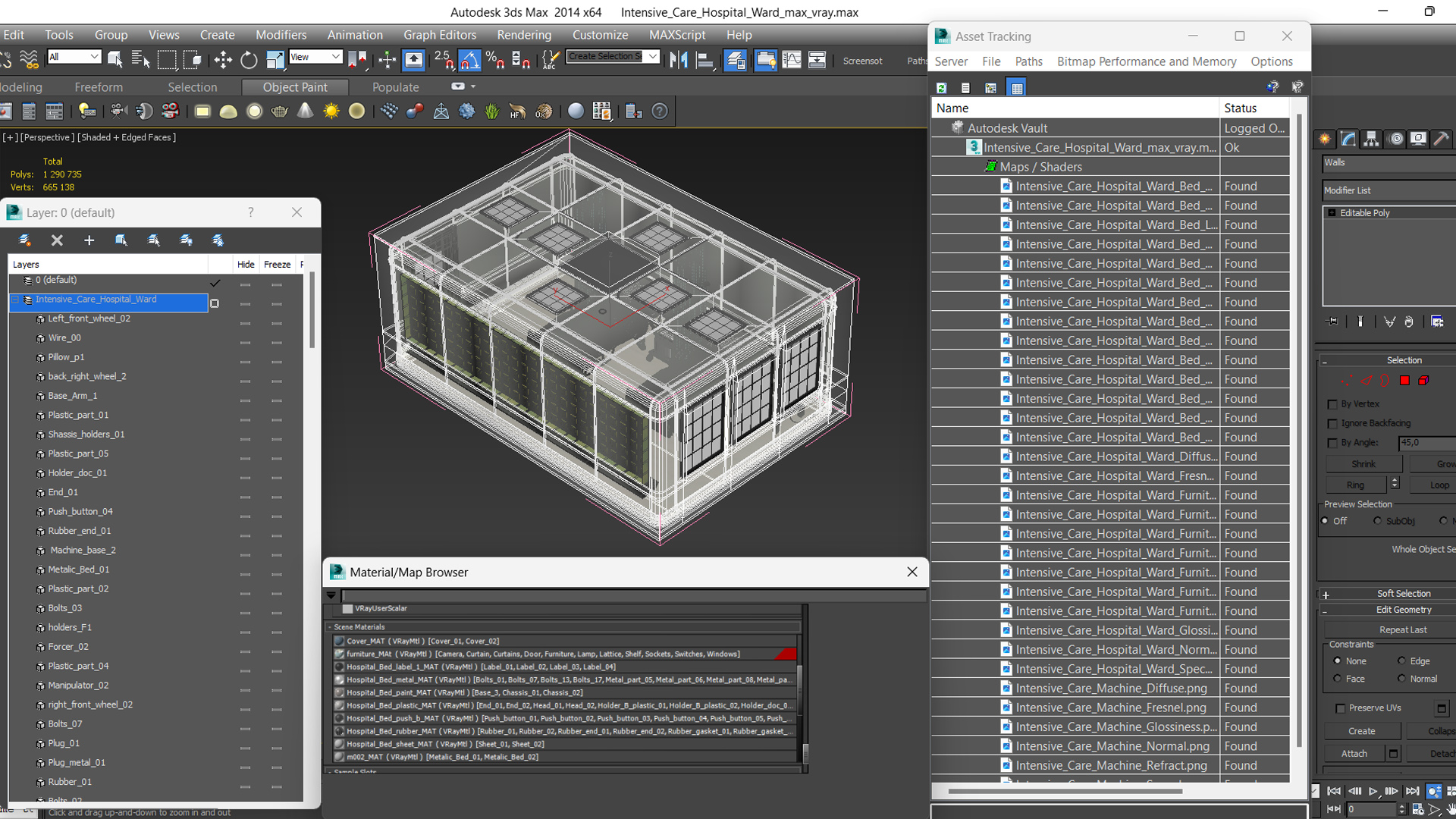1456x819 pixels.
Task: Click the teapot primitive icon in ribbon
Action: [280, 111]
